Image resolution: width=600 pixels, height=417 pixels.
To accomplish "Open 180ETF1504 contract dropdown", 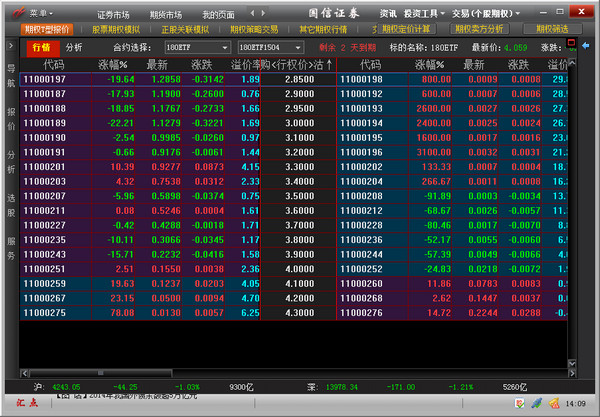I will (271, 47).
